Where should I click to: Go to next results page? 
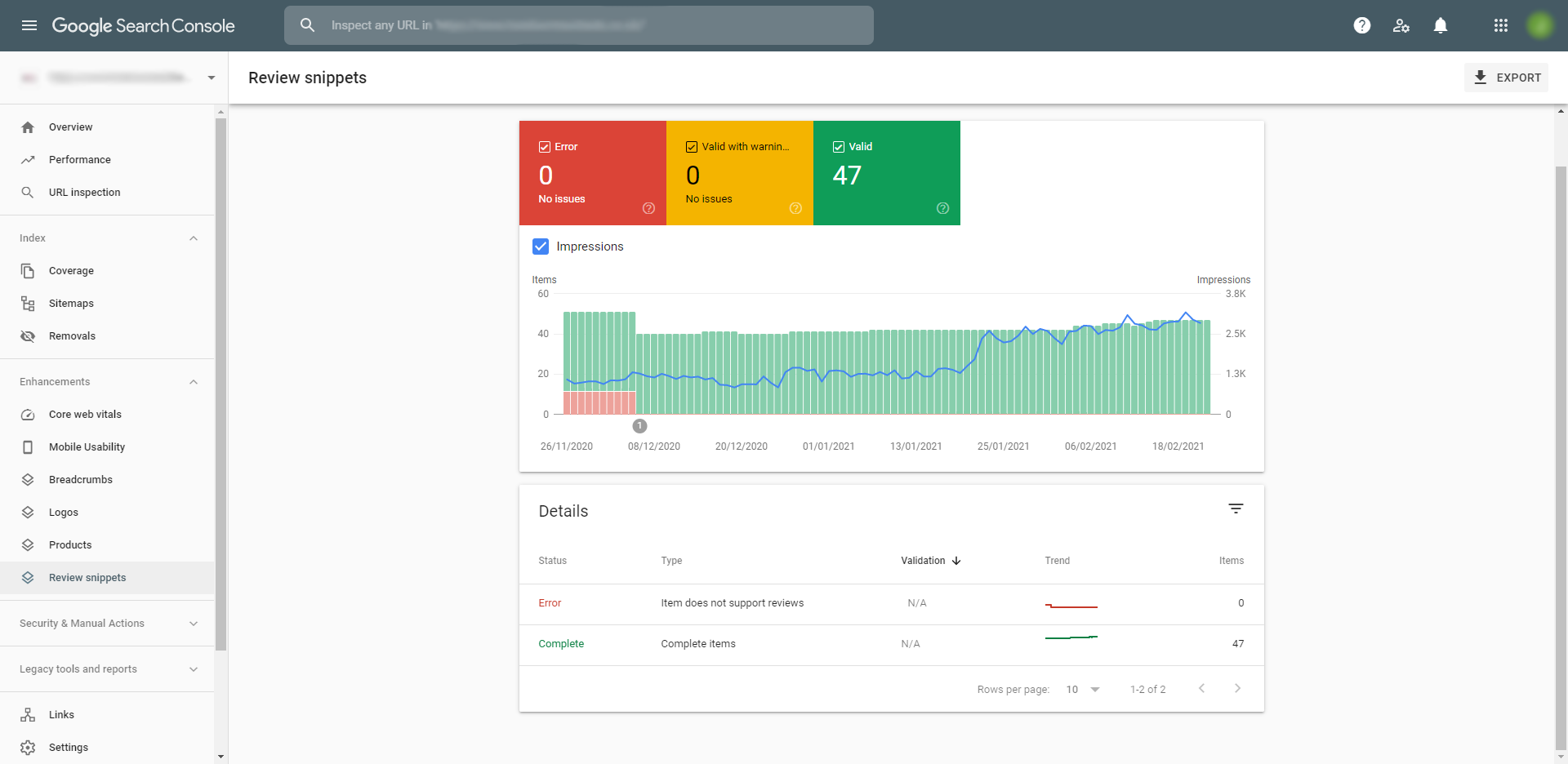coord(1237,688)
